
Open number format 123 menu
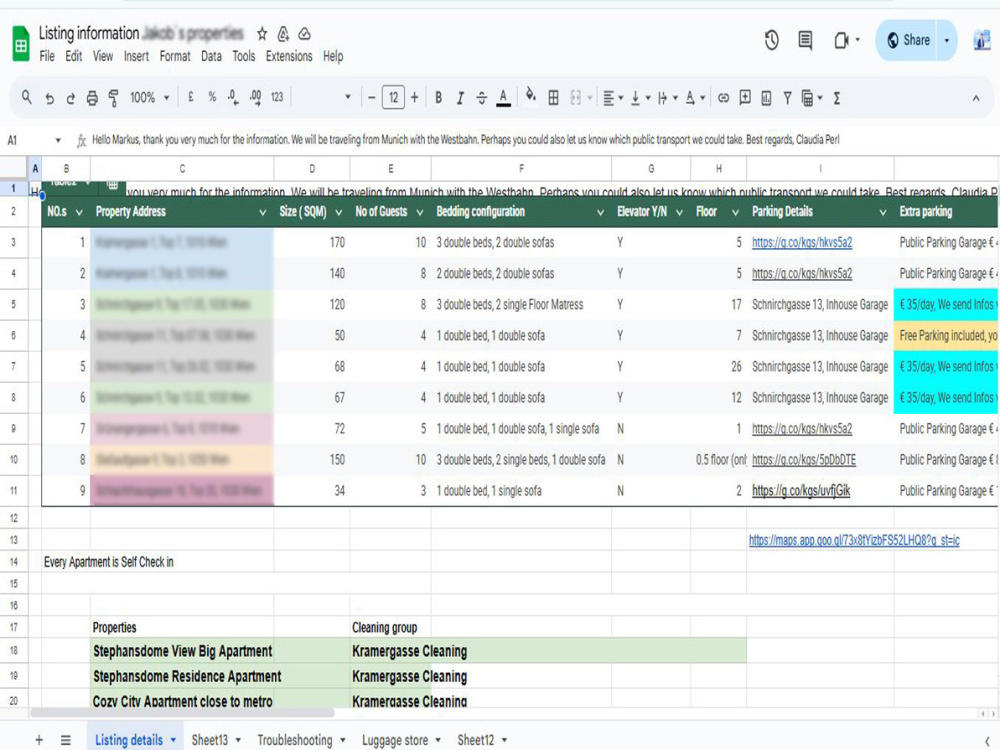pos(277,98)
